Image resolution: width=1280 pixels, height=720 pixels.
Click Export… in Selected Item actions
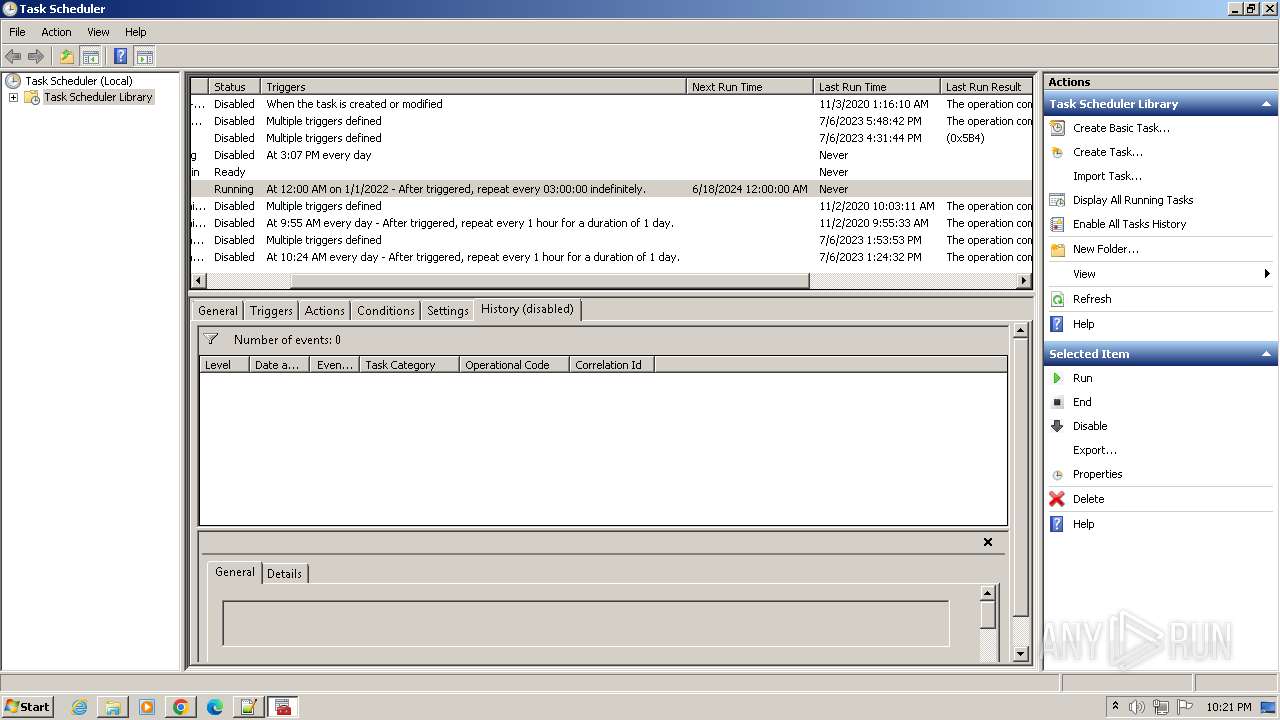pyautogui.click(x=1095, y=450)
